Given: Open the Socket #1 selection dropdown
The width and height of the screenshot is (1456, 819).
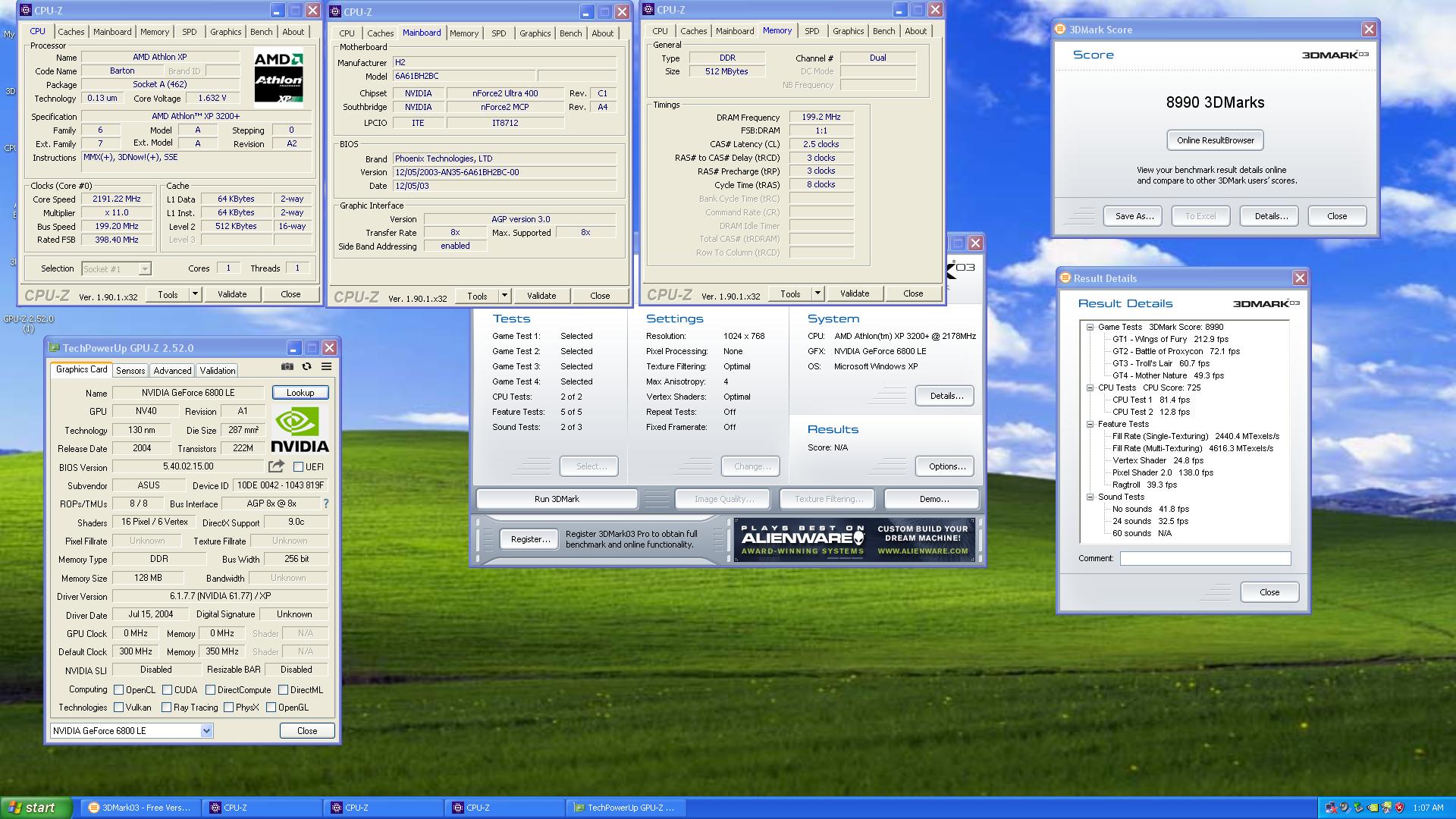Looking at the screenshot, I should (x=144, y=268).
